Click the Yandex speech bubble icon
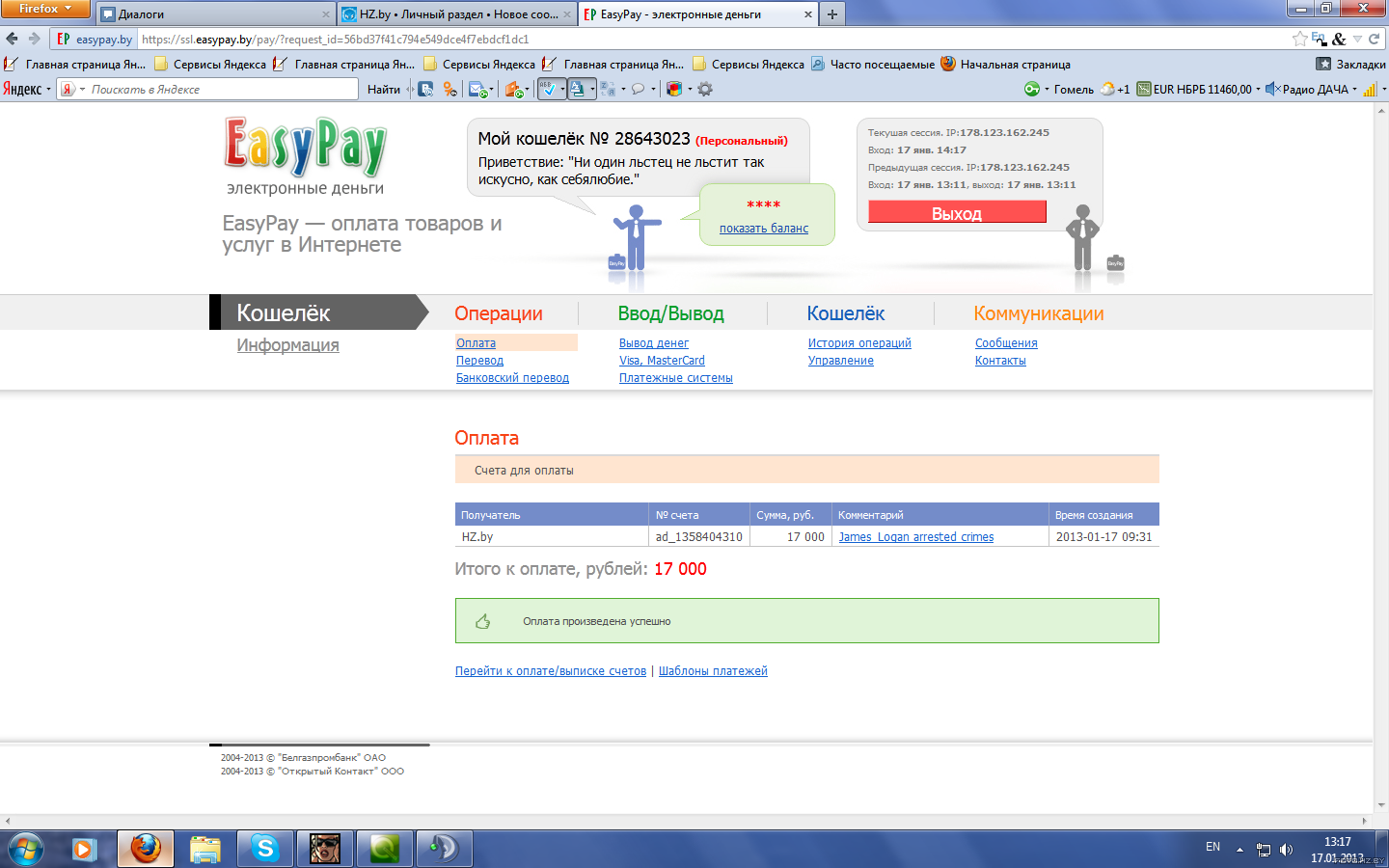 638,89
